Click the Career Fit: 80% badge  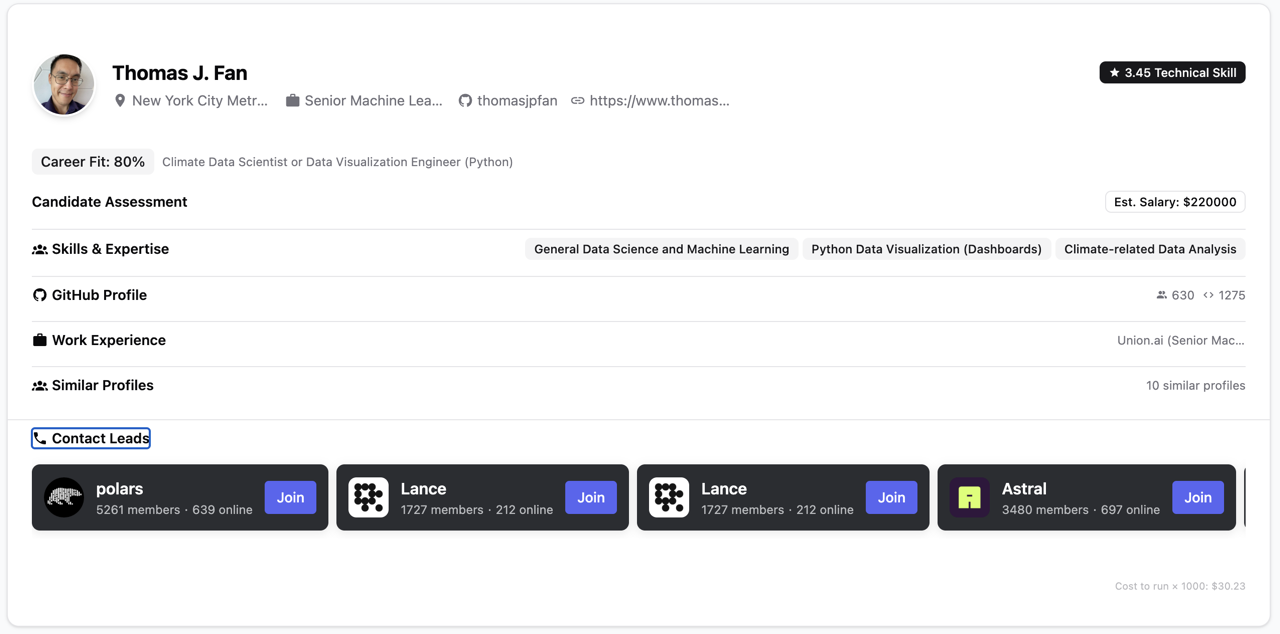coord(93,162)
